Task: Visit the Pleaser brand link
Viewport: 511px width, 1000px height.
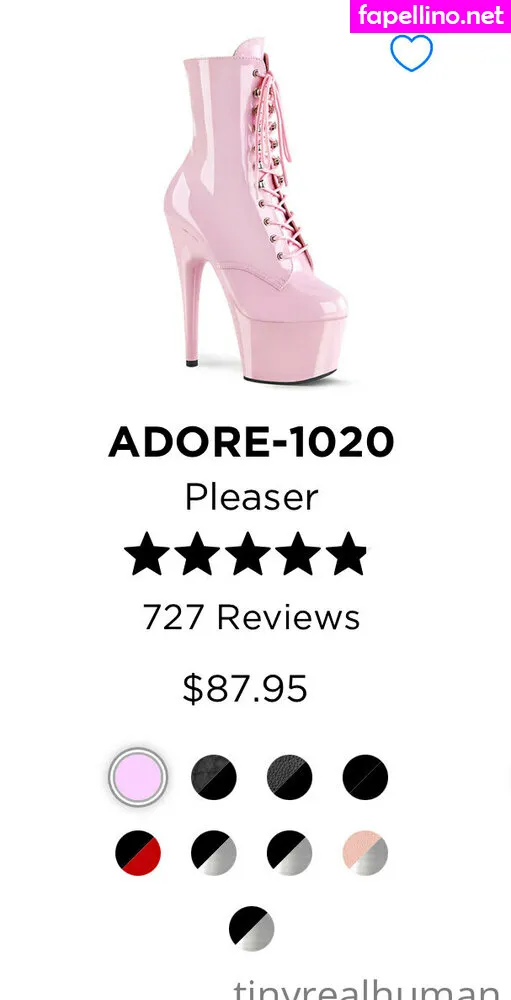Action: 251,497
